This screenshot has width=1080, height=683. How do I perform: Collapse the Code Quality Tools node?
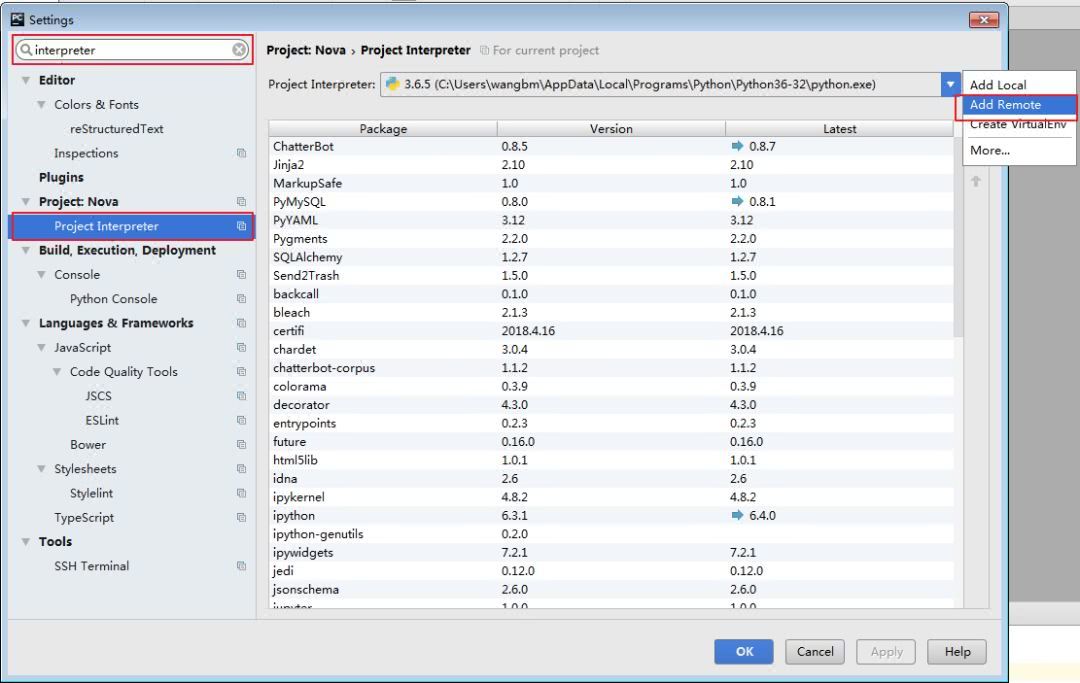coord(56,372)
